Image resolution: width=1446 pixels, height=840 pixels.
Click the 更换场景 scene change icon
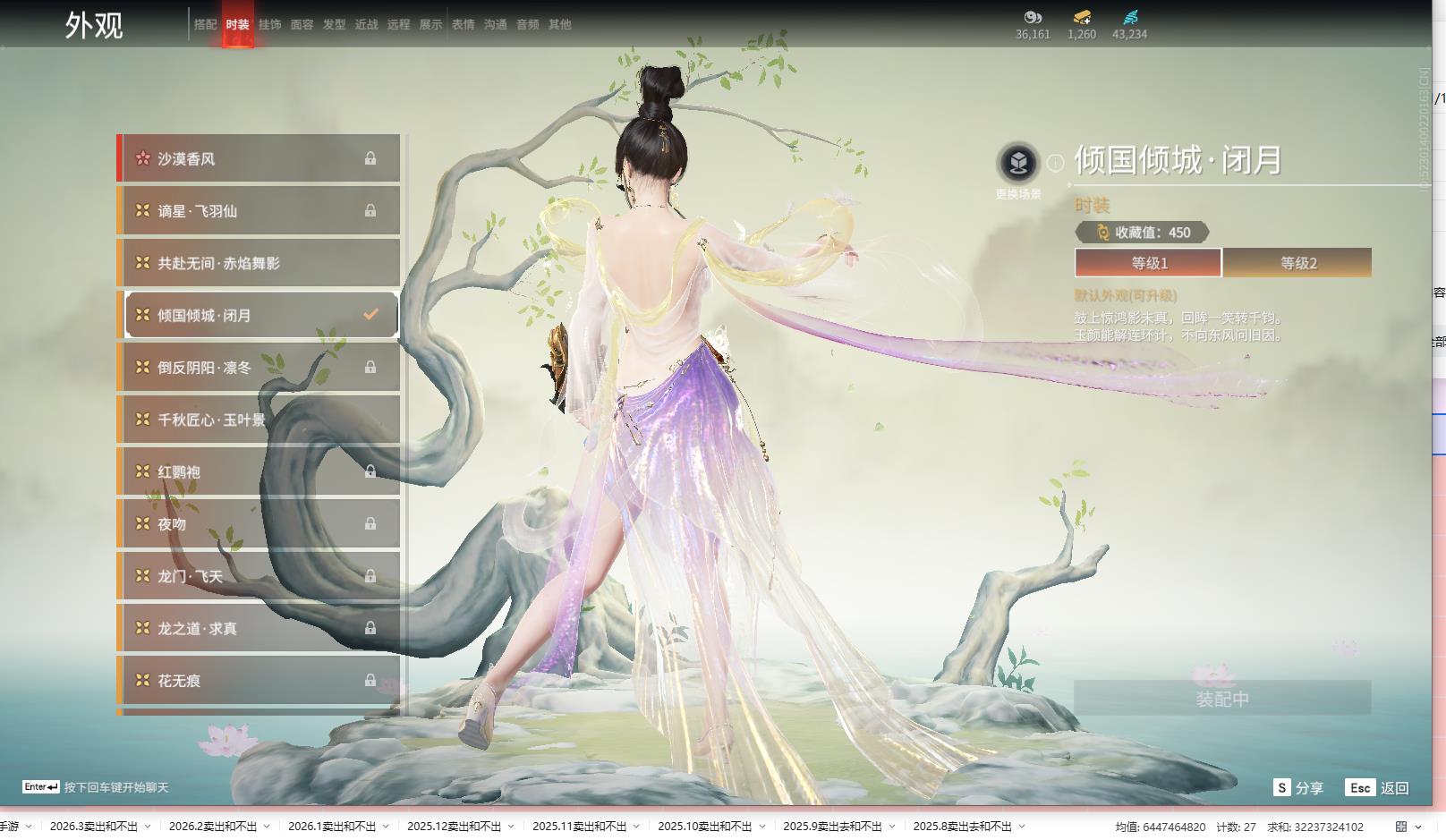click(x=1017, y=163)
